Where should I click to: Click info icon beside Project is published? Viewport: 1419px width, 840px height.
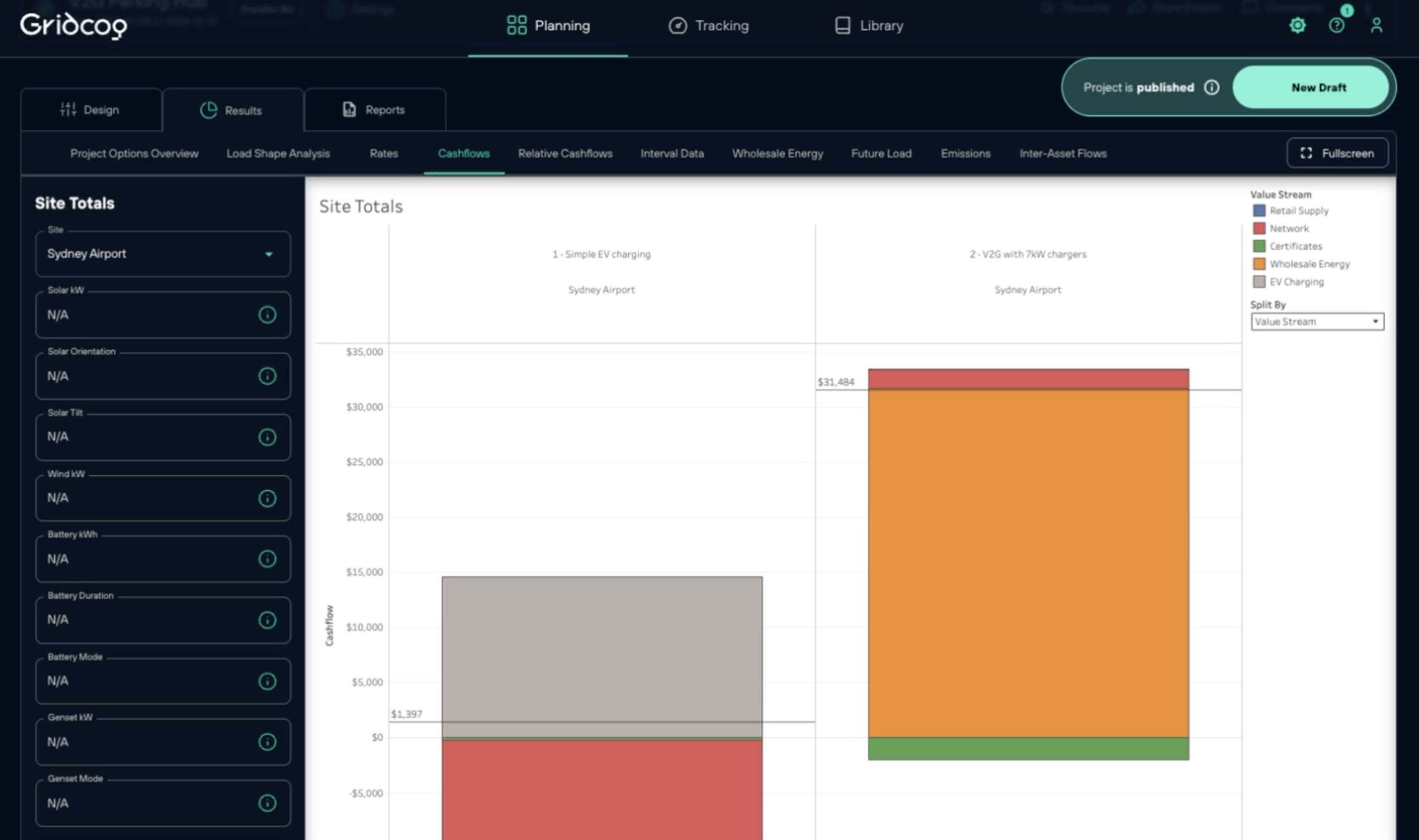(1211, 87)
